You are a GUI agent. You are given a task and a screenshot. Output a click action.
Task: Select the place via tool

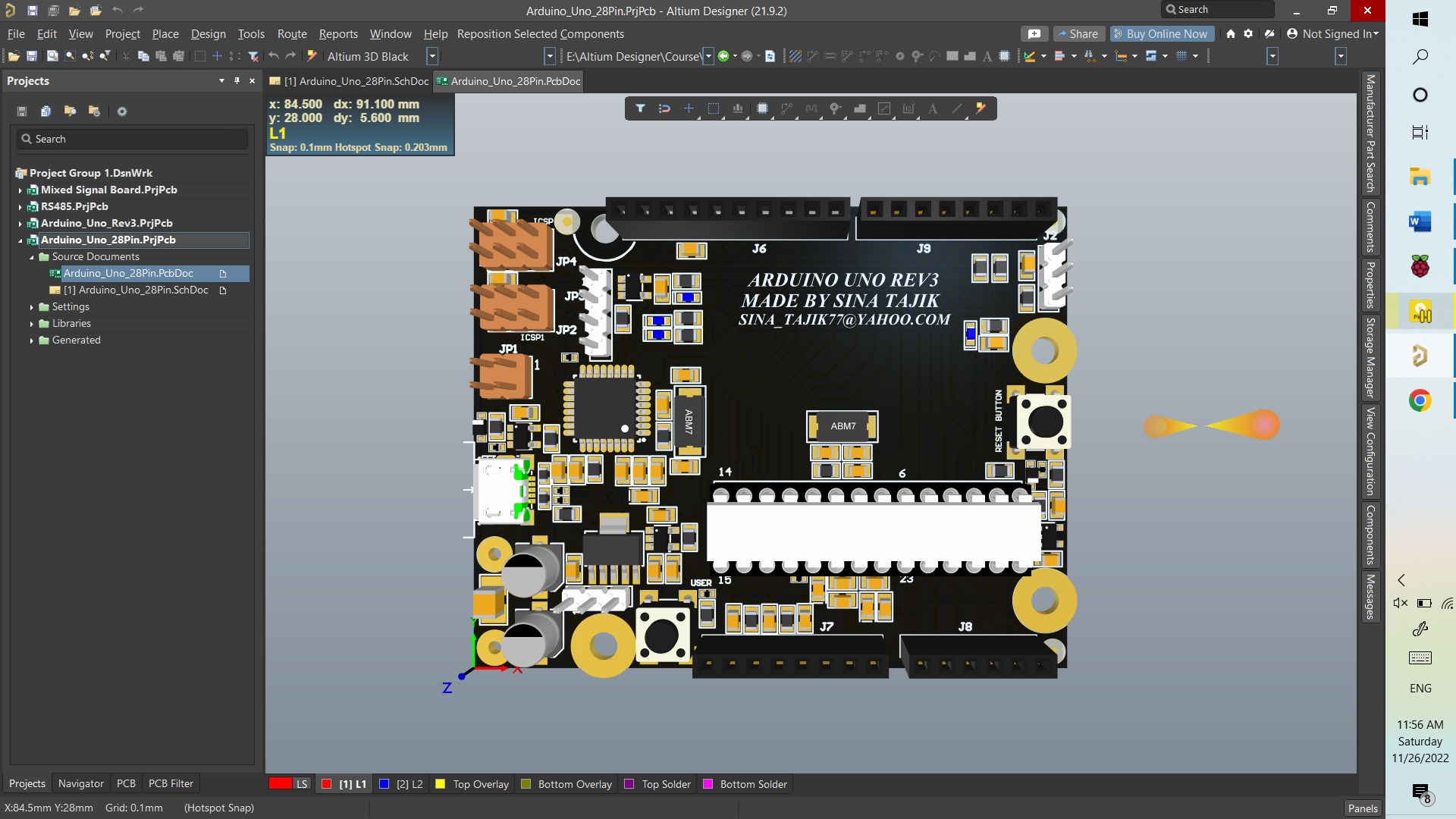(x=835, y=108)
